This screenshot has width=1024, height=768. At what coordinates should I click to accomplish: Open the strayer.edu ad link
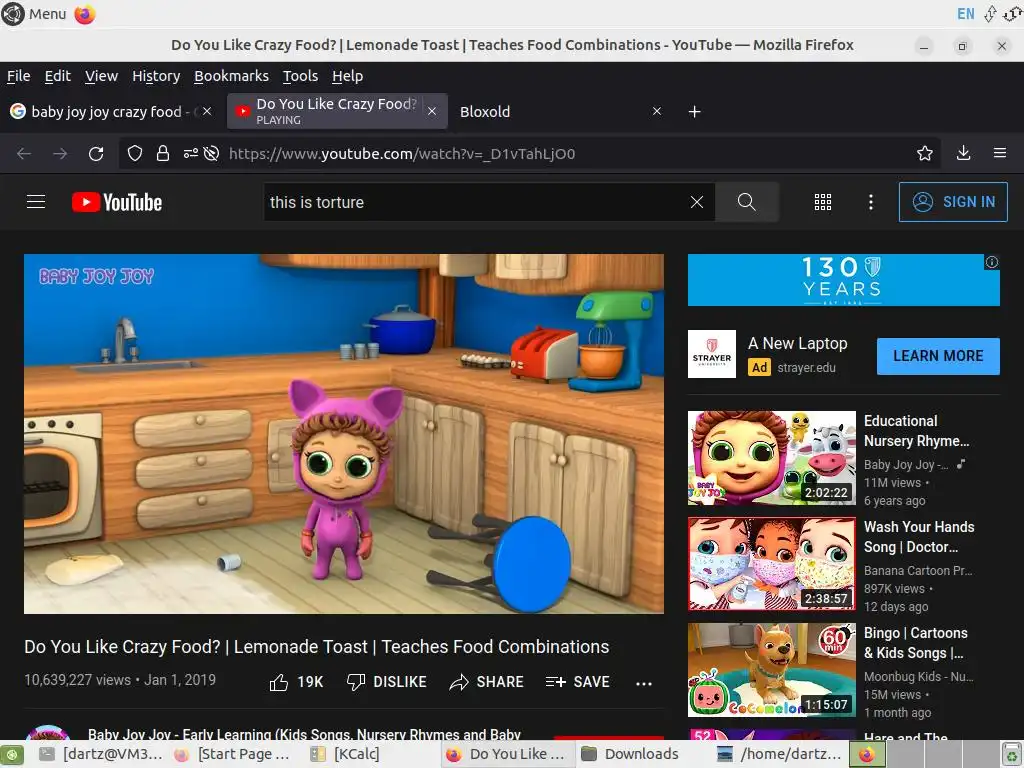807,368
